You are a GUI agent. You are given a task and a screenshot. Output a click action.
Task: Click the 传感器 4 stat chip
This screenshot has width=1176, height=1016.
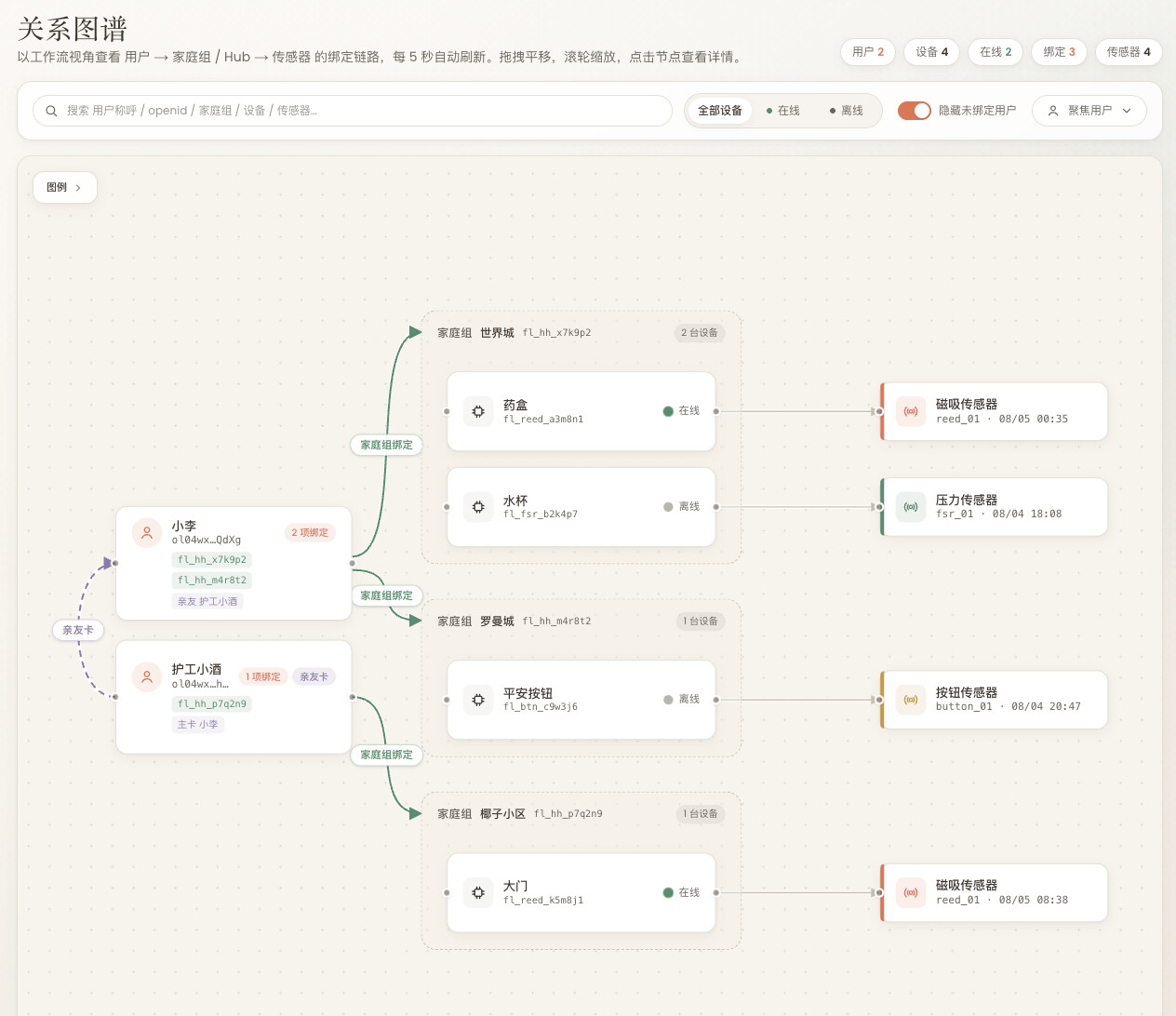[x=1129, y=52]
